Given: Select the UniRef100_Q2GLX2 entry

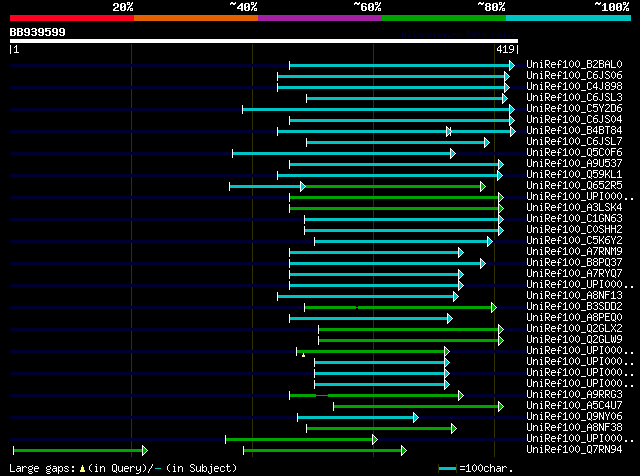Looking at the screenshot, I should tap(574, 329).
